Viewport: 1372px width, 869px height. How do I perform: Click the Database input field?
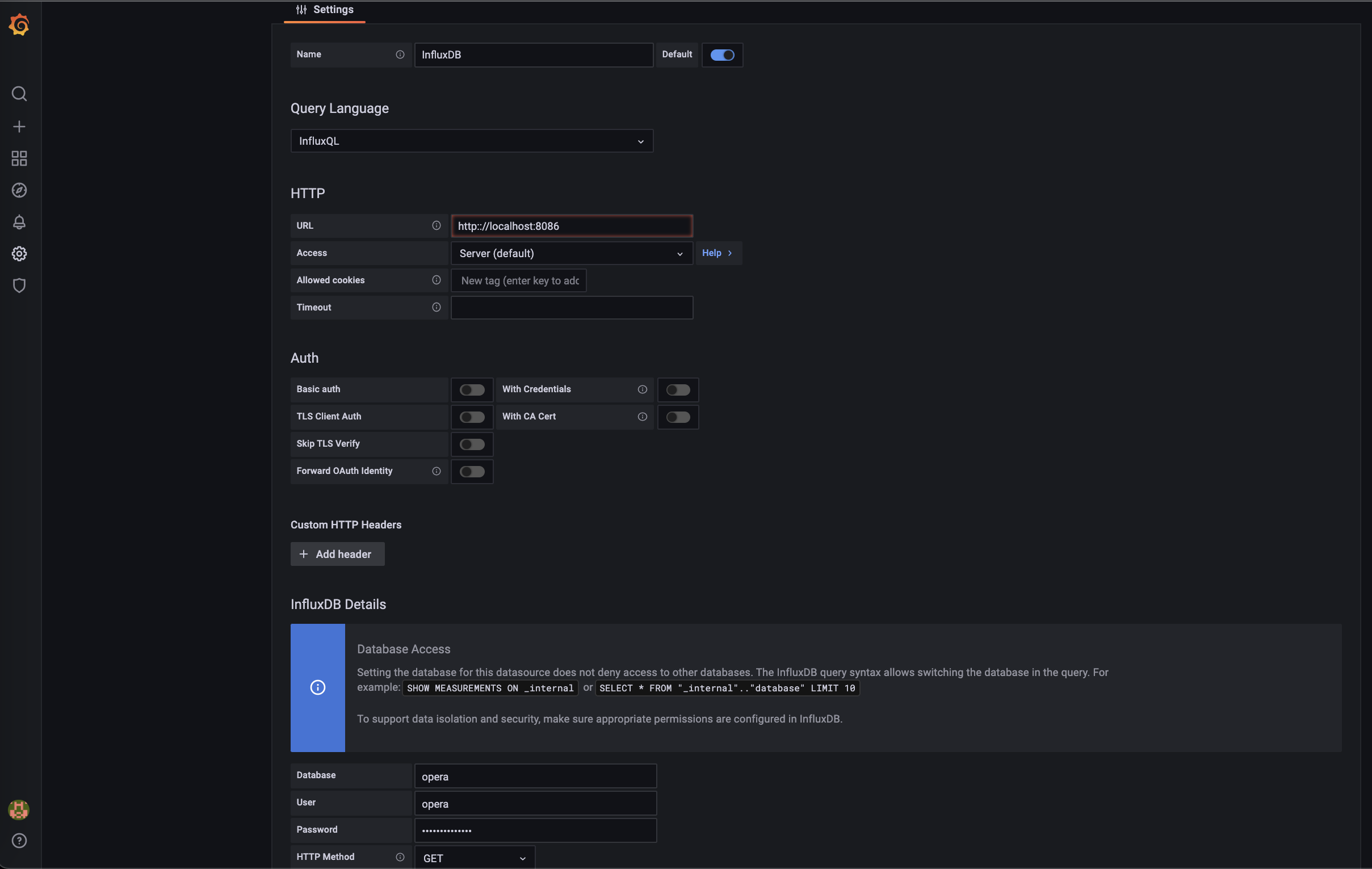click(x=536, y=776)
